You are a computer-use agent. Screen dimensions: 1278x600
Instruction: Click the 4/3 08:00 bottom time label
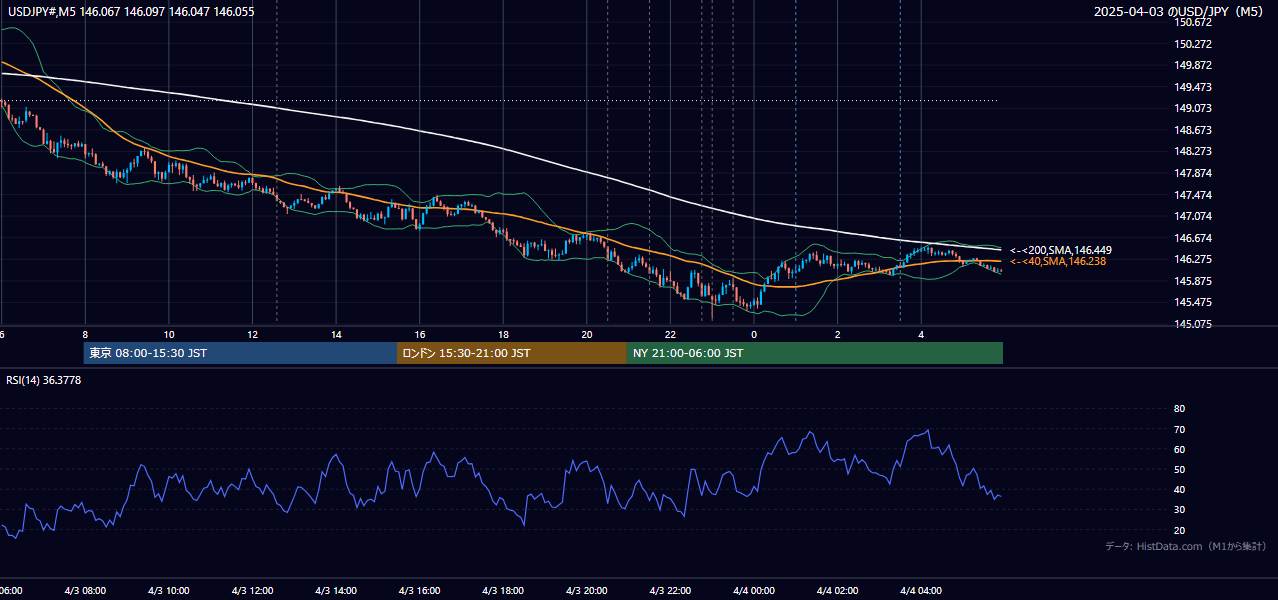[x=85, y=591]
